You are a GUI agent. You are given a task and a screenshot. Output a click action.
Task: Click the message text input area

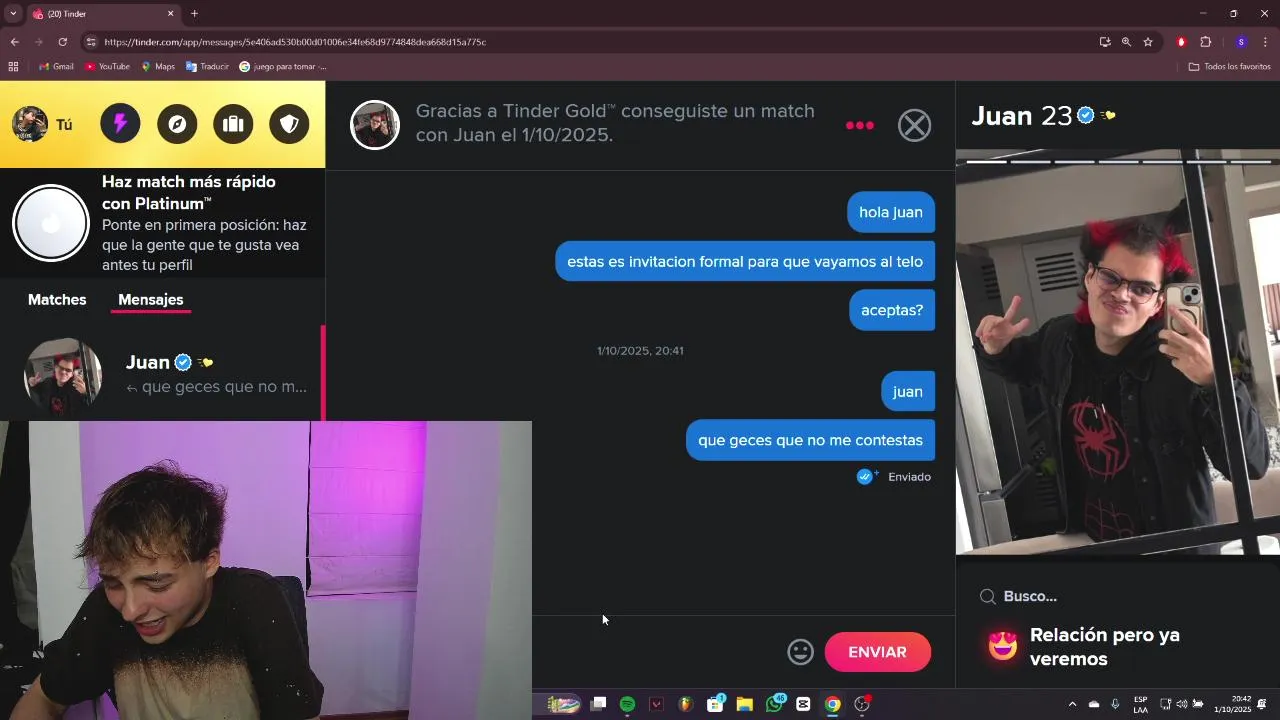[655, 652]
